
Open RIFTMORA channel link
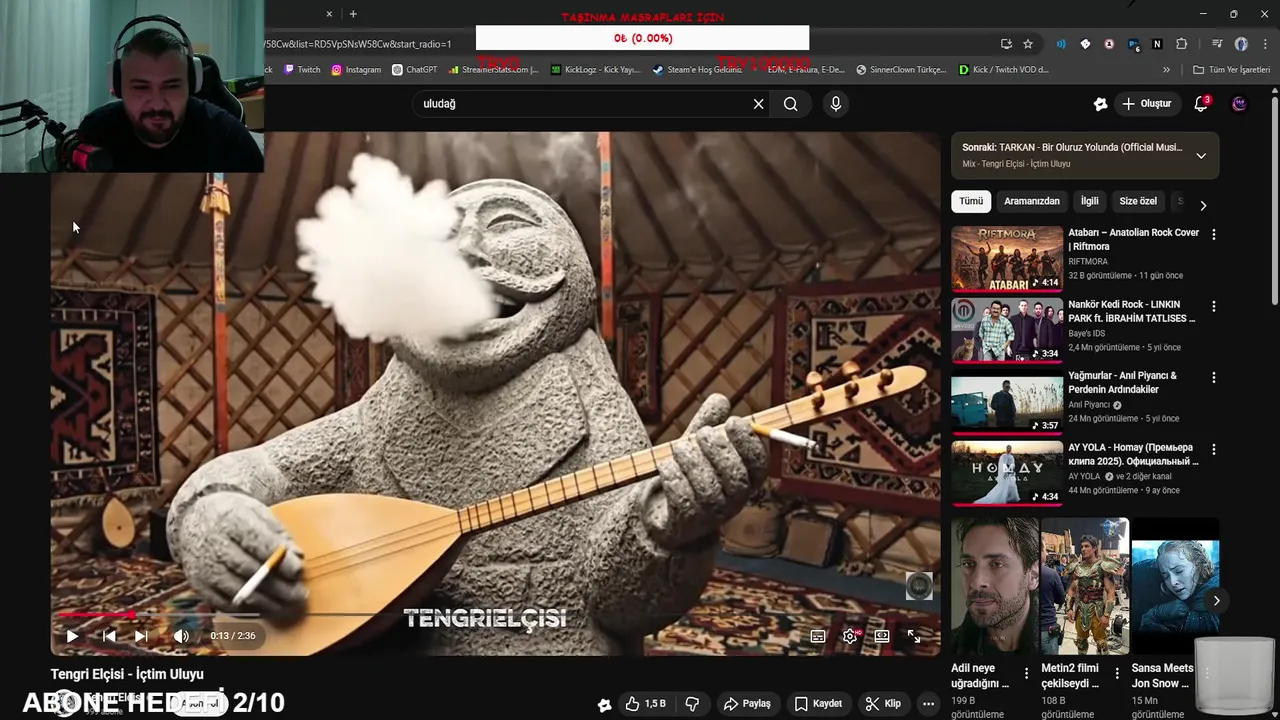1088,261
